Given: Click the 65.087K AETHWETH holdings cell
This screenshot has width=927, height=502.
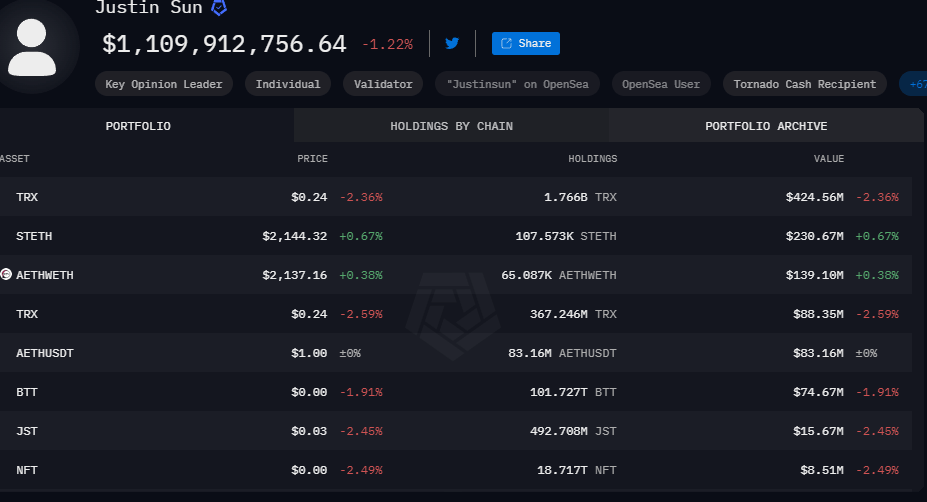Looking at the screenshot, I should click(559, 275).
